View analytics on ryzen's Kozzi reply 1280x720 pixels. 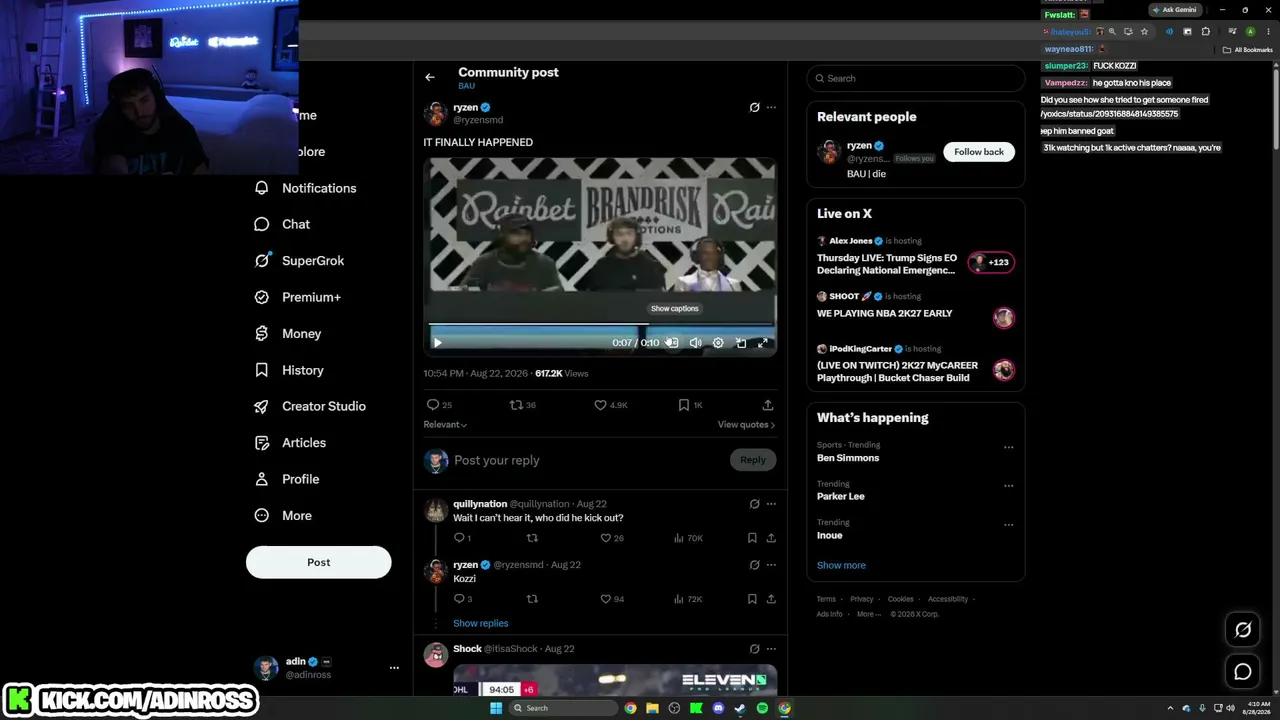click(x=687, y=599)
